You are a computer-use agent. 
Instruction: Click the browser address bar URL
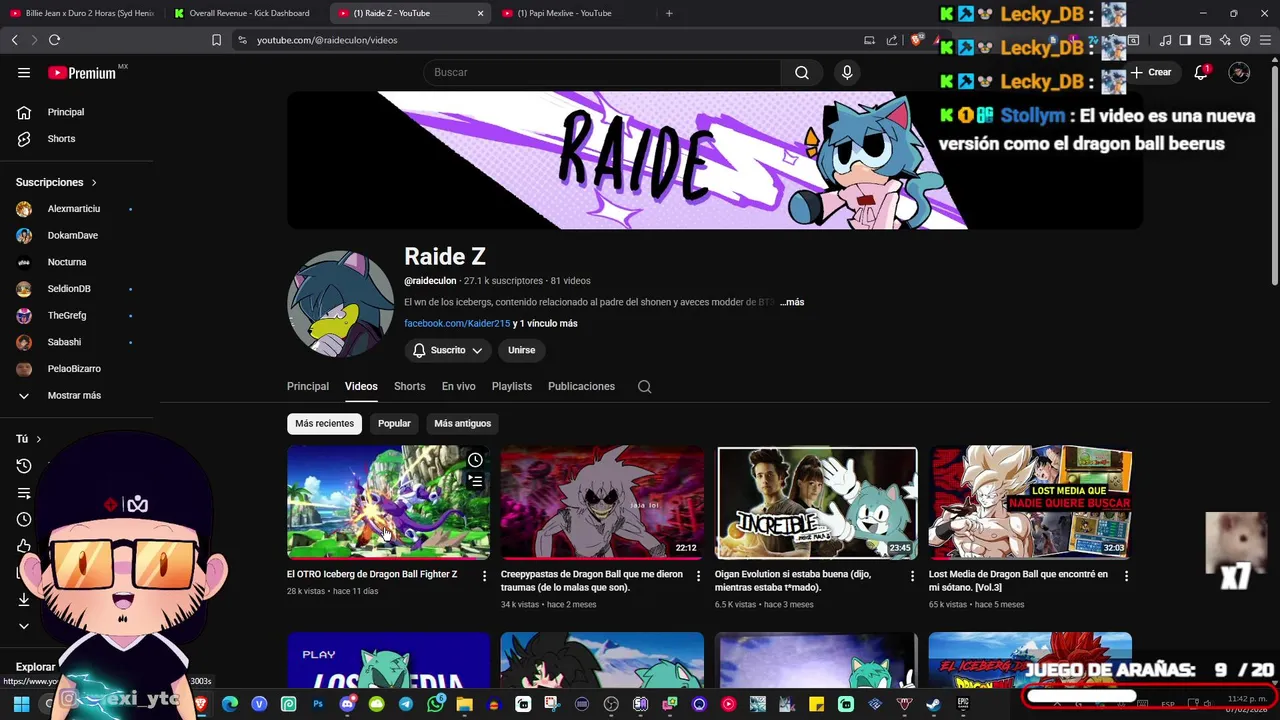pyautogui.click(x=327, y=40)
